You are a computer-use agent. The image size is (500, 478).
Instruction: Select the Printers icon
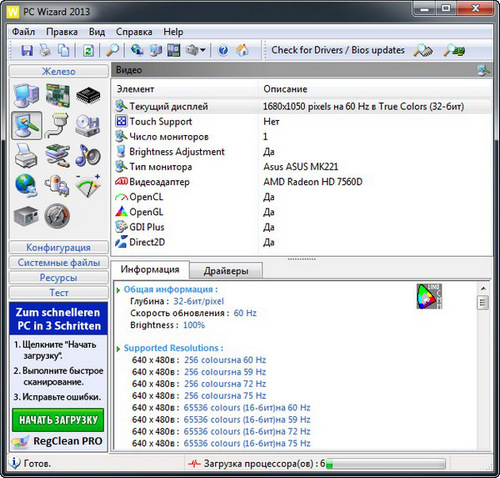26,156
